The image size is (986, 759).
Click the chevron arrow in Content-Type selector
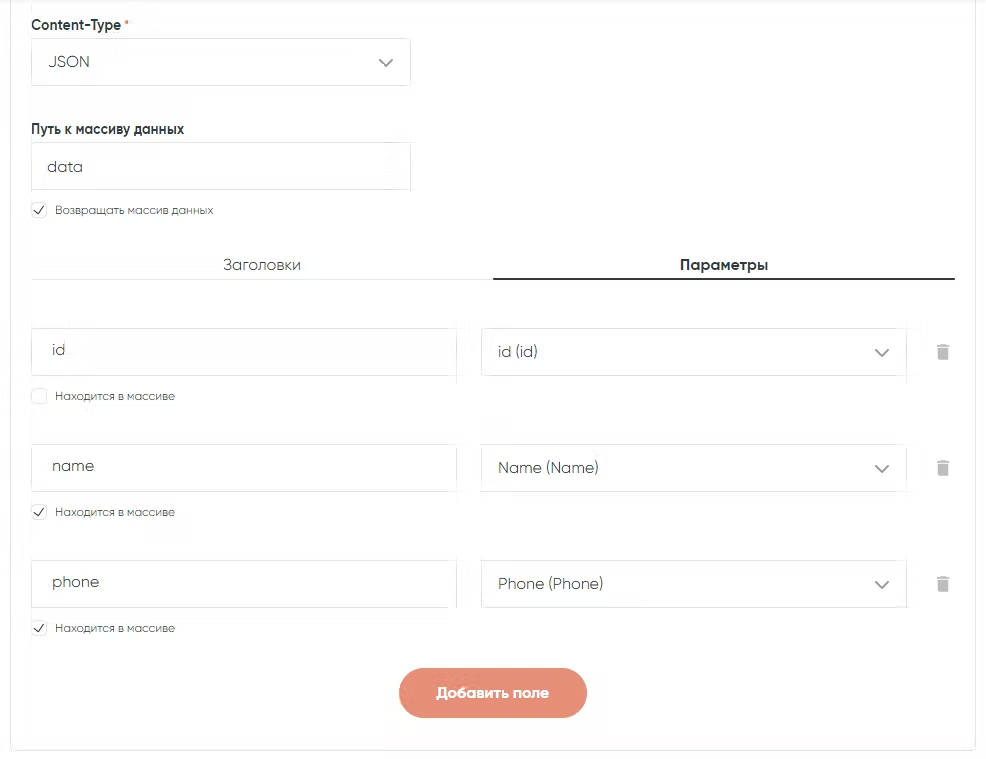[x=386, y=62]
